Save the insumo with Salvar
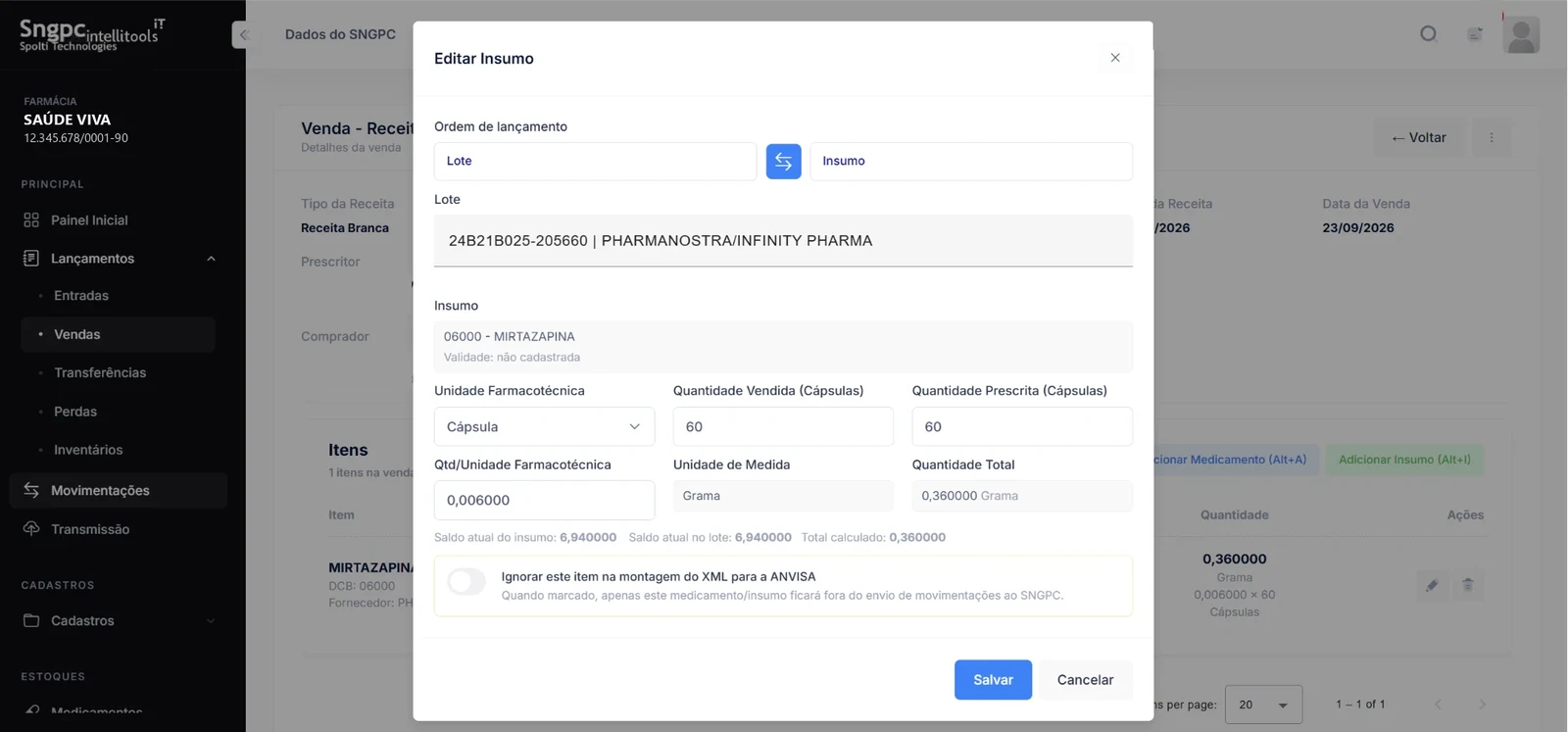The height and width of the screenshot is (732, 1568). pyautogui.click(x=993, y=680)
